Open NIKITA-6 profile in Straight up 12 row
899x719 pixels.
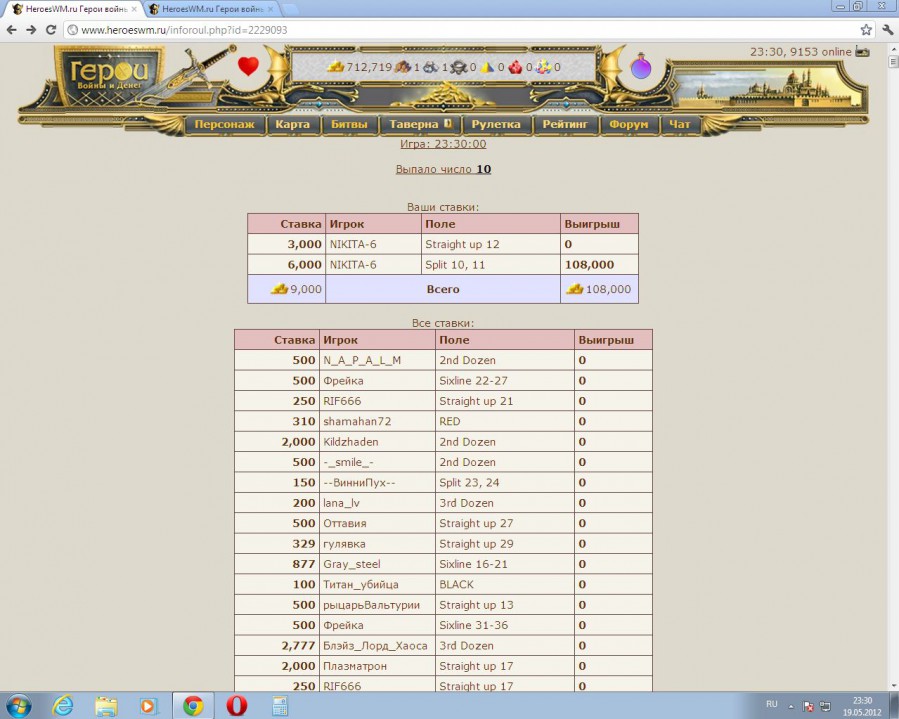click(x=353, y=244)
